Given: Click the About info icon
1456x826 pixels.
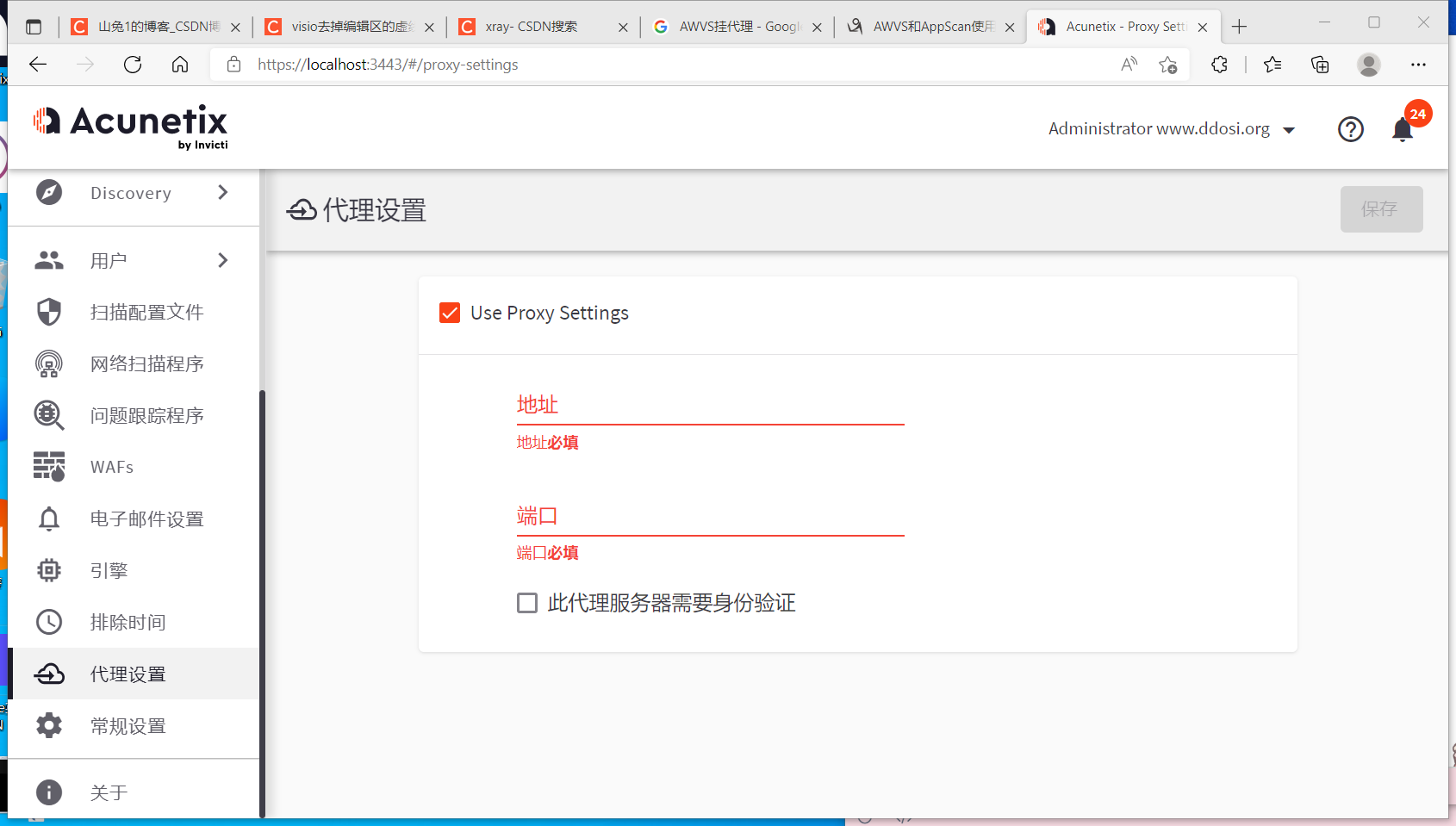Looking at the screenshot, I should coord(49,792).
